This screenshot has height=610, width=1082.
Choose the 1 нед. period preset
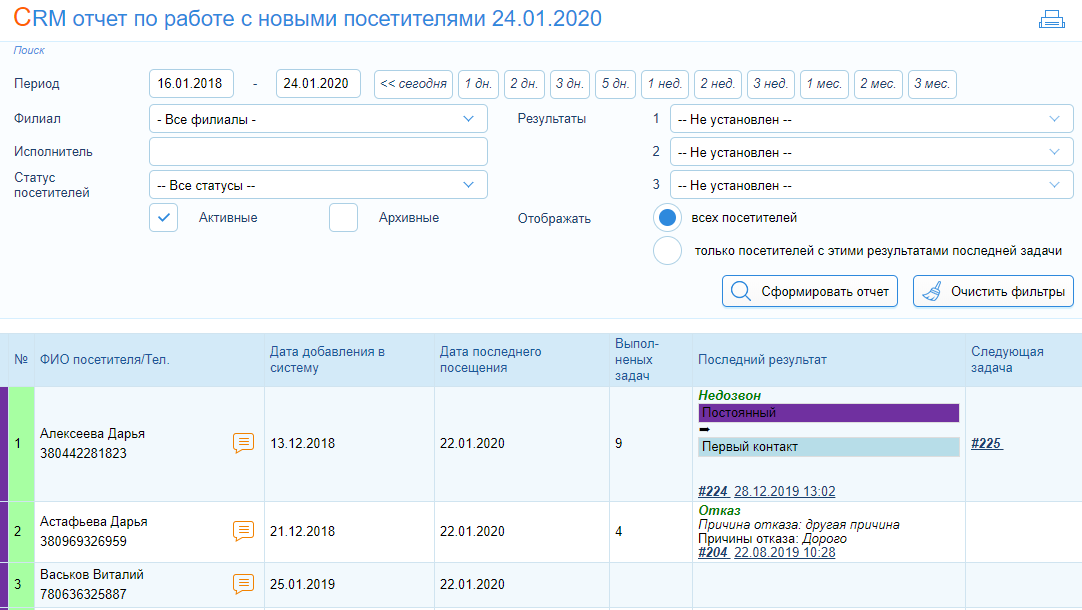tap(665, 84)
